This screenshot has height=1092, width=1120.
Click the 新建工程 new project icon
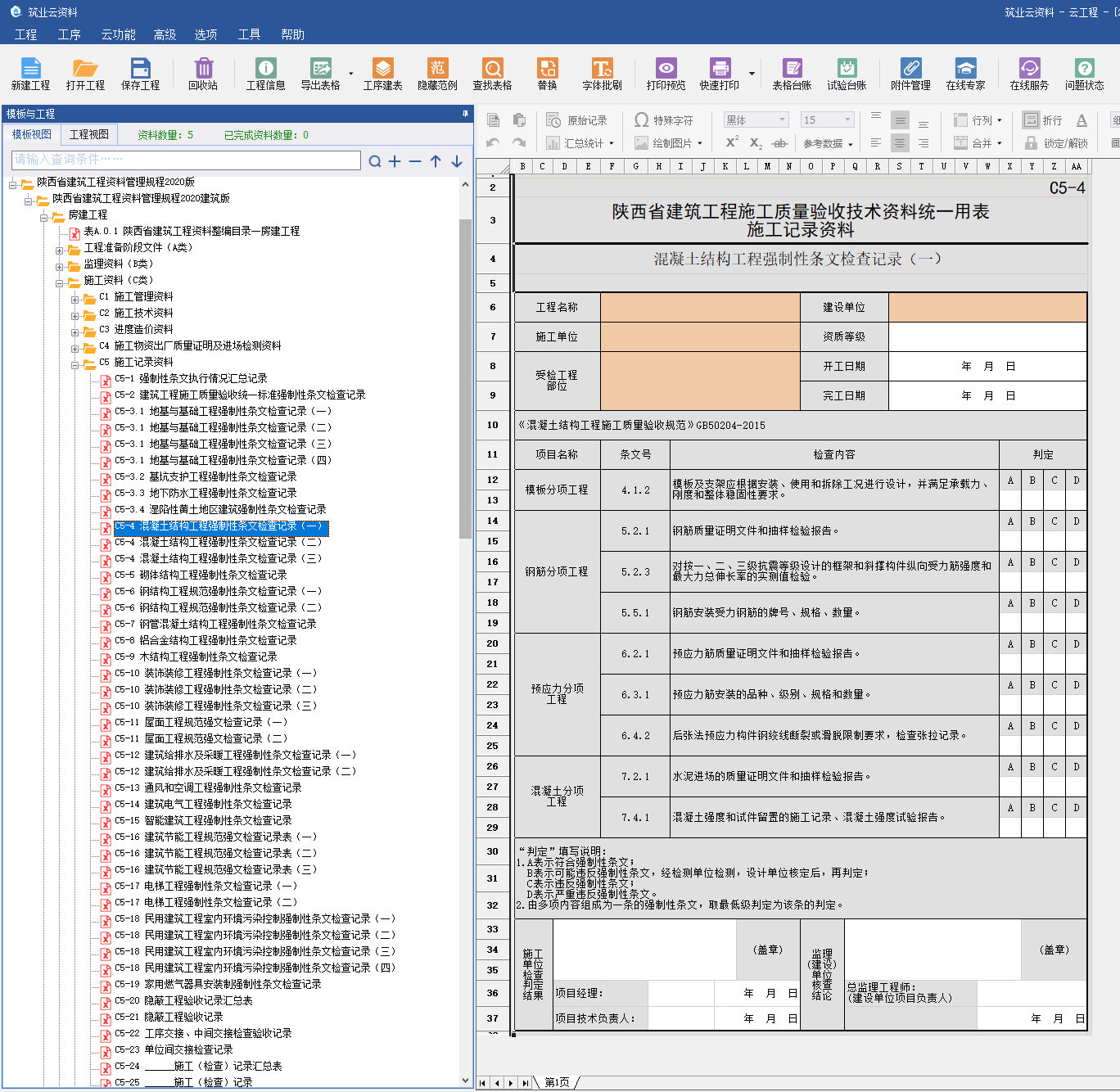click(x=30, y=74)
